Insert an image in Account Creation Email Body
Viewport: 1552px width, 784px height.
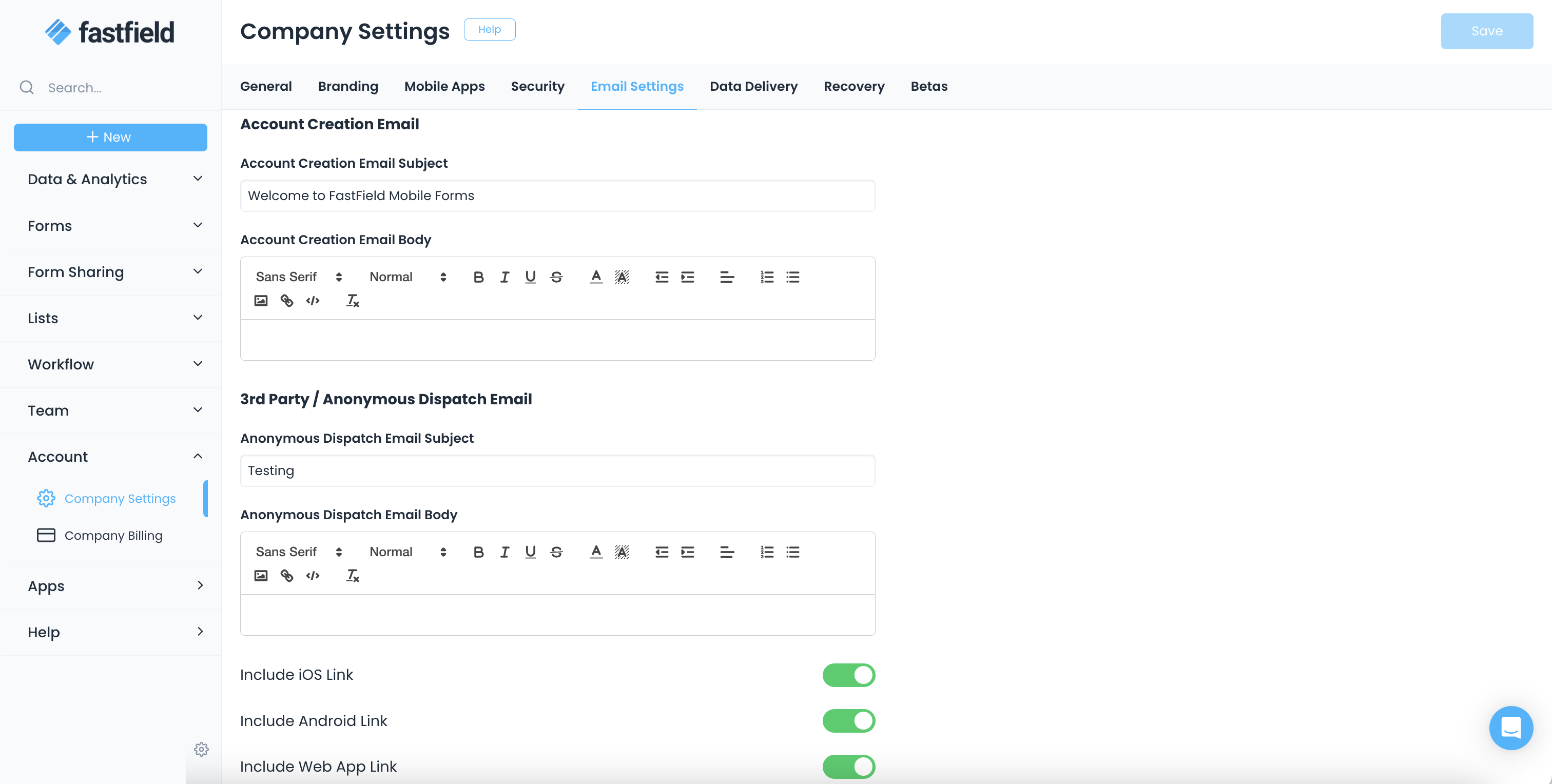pos(260,301)
